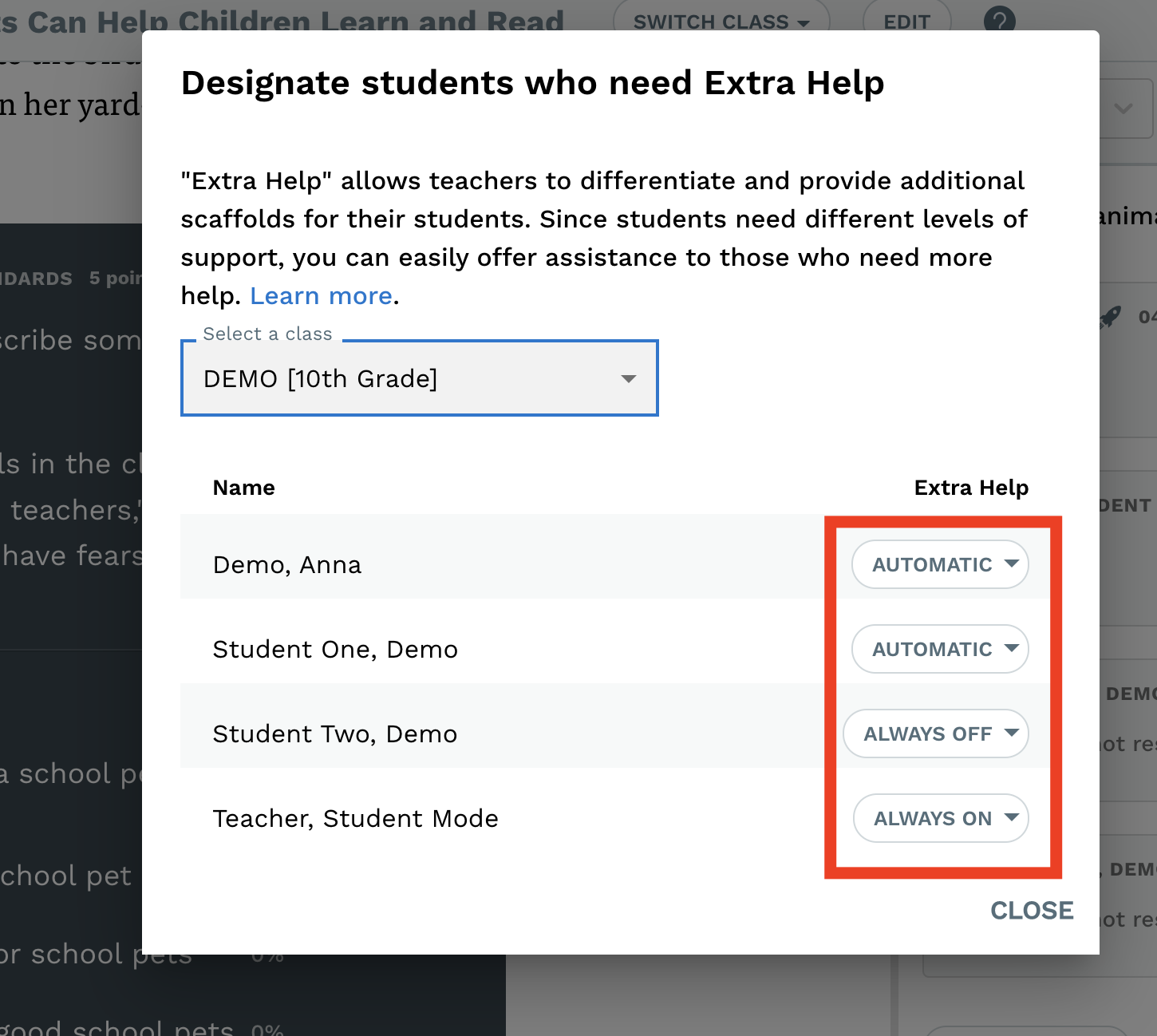Click the rocket icon in background panel
The height and width of the screenshot is (1036, 1157).
coord(1110,318)
